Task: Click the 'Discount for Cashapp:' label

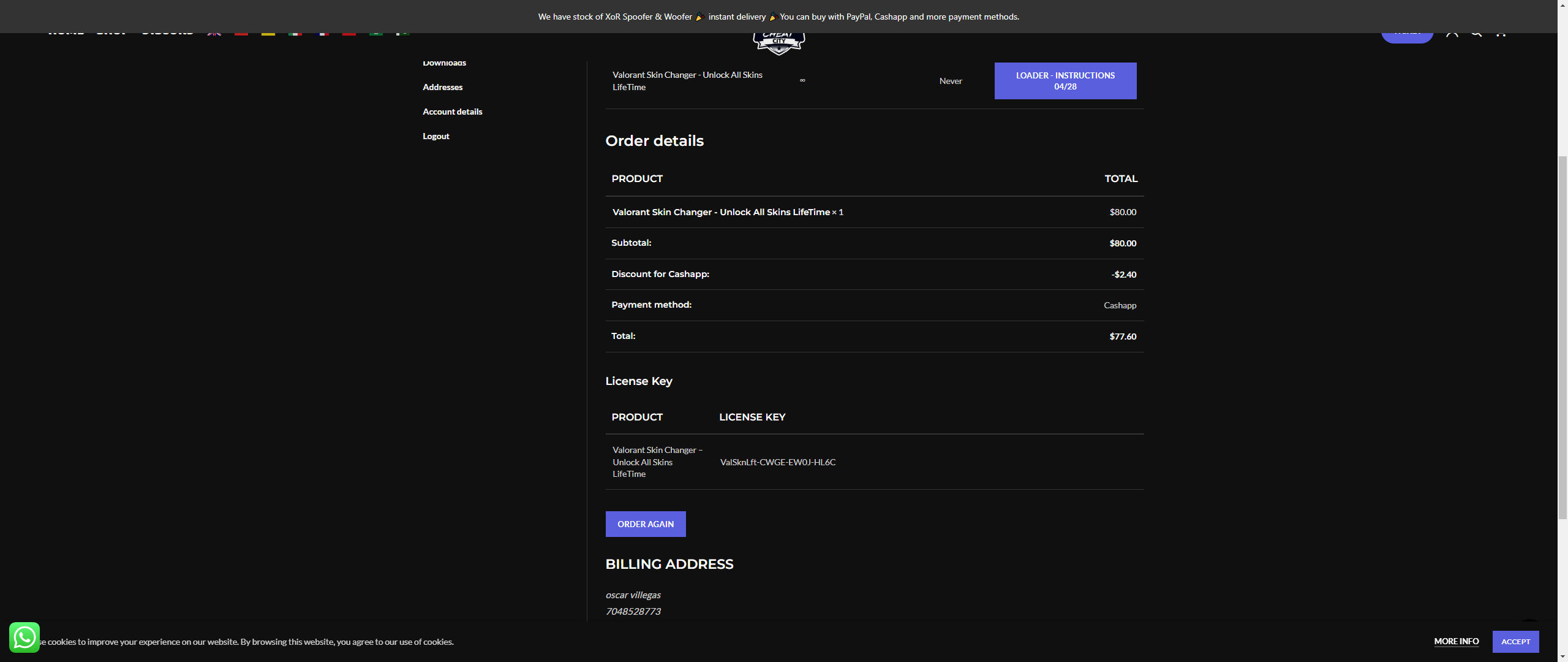Action: (660, 274)
